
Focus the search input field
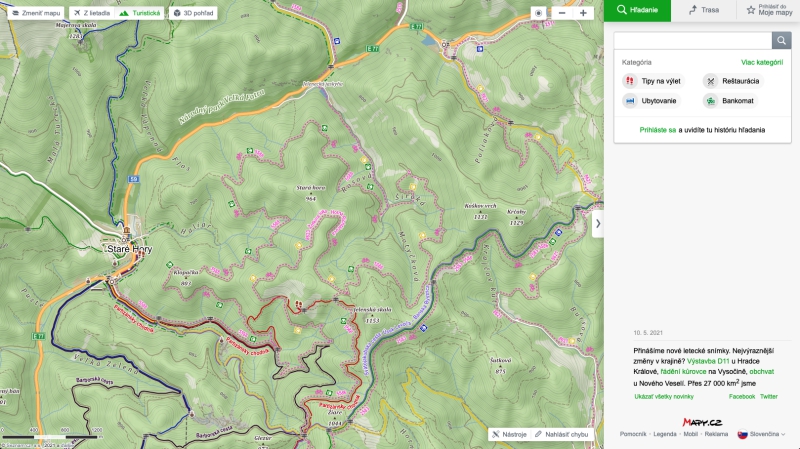click(693, 40)
